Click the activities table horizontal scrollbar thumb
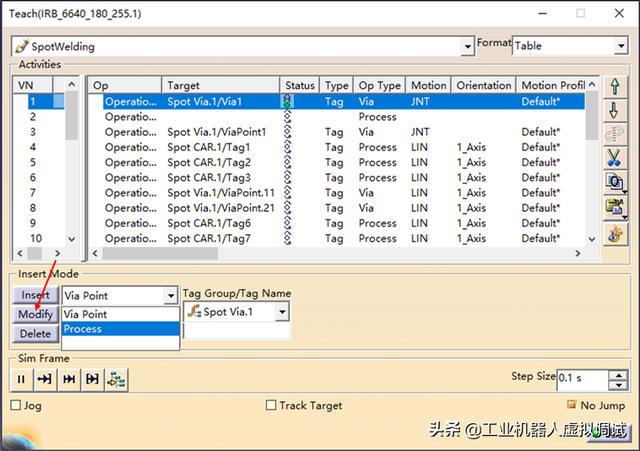640x451 pixels. pyautogui.click(x=160, y=253)
